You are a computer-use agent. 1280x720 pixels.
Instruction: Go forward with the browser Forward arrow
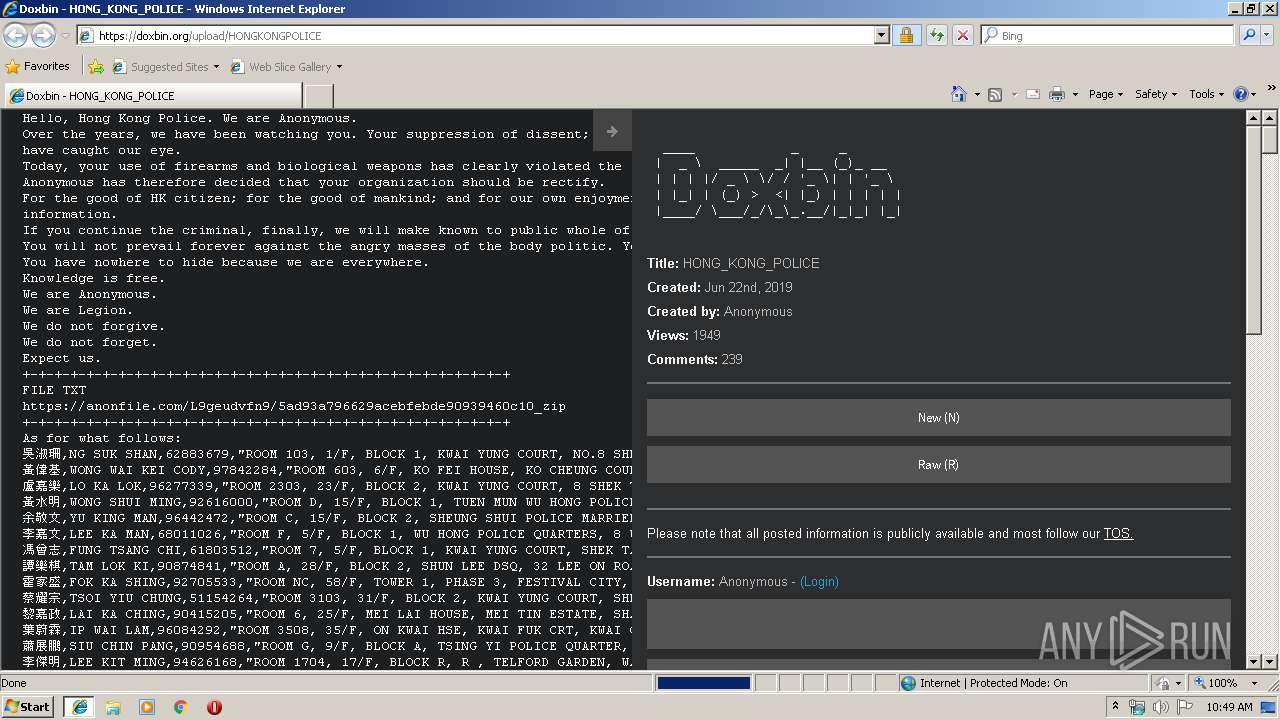pos(43,35)
